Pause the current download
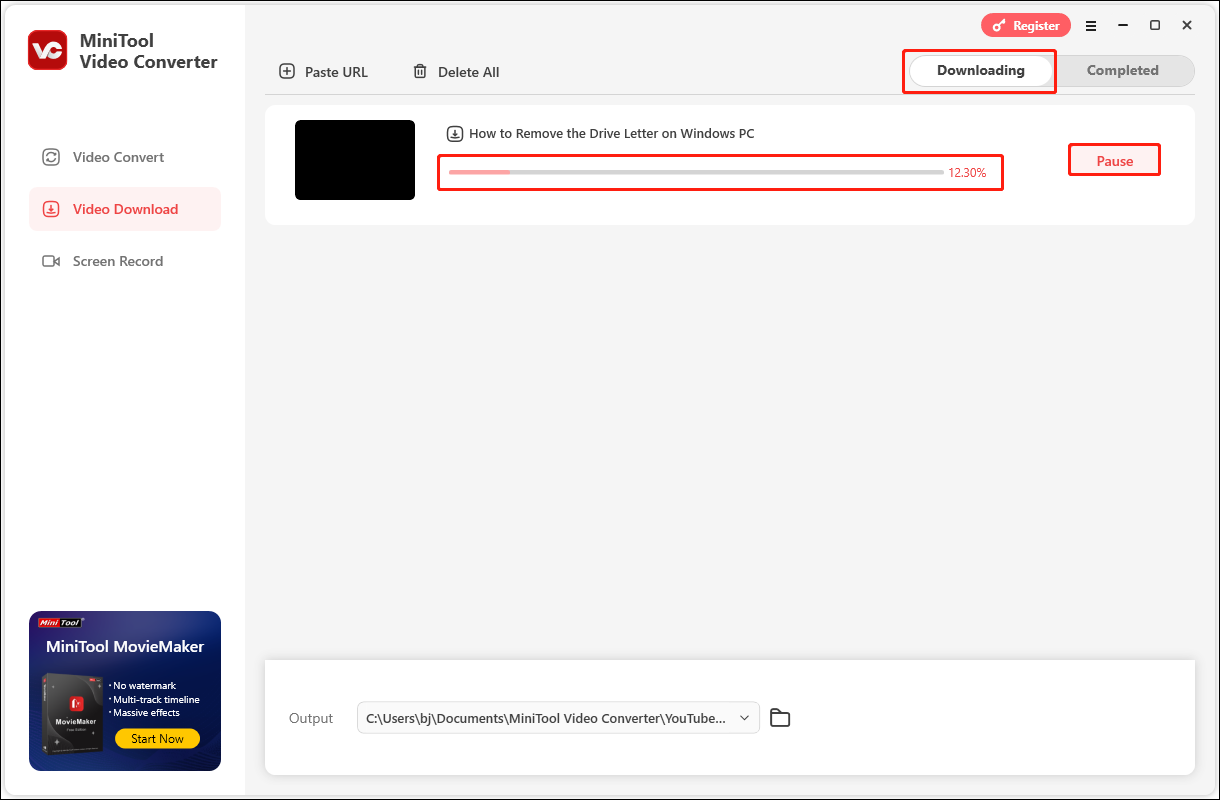This screenshot has width=1220, height=800. [x=1115, y=161]
